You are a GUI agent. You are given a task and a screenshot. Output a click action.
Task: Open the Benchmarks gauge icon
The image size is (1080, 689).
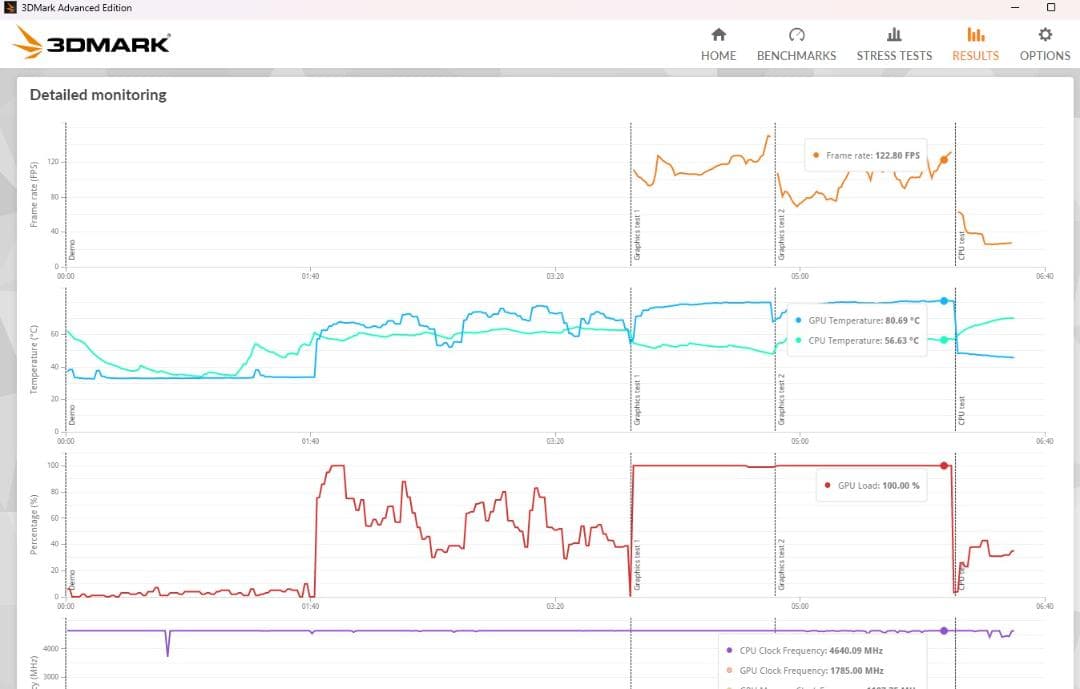796,34
